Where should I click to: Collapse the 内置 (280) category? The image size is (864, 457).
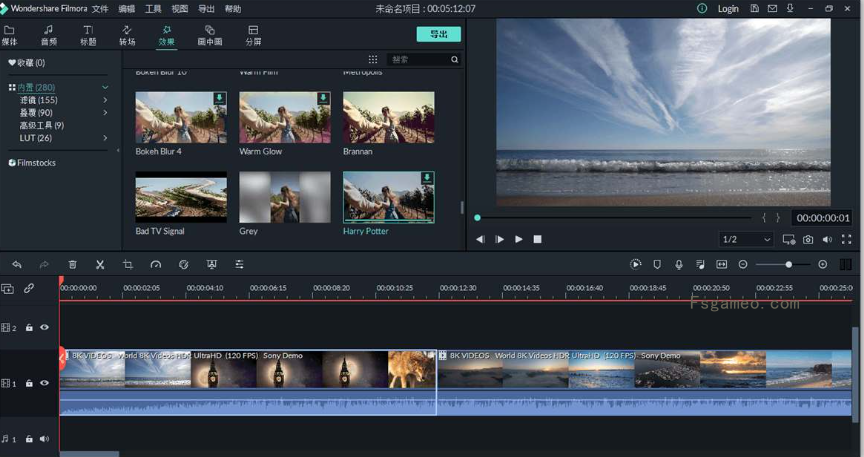click(105, 87)
